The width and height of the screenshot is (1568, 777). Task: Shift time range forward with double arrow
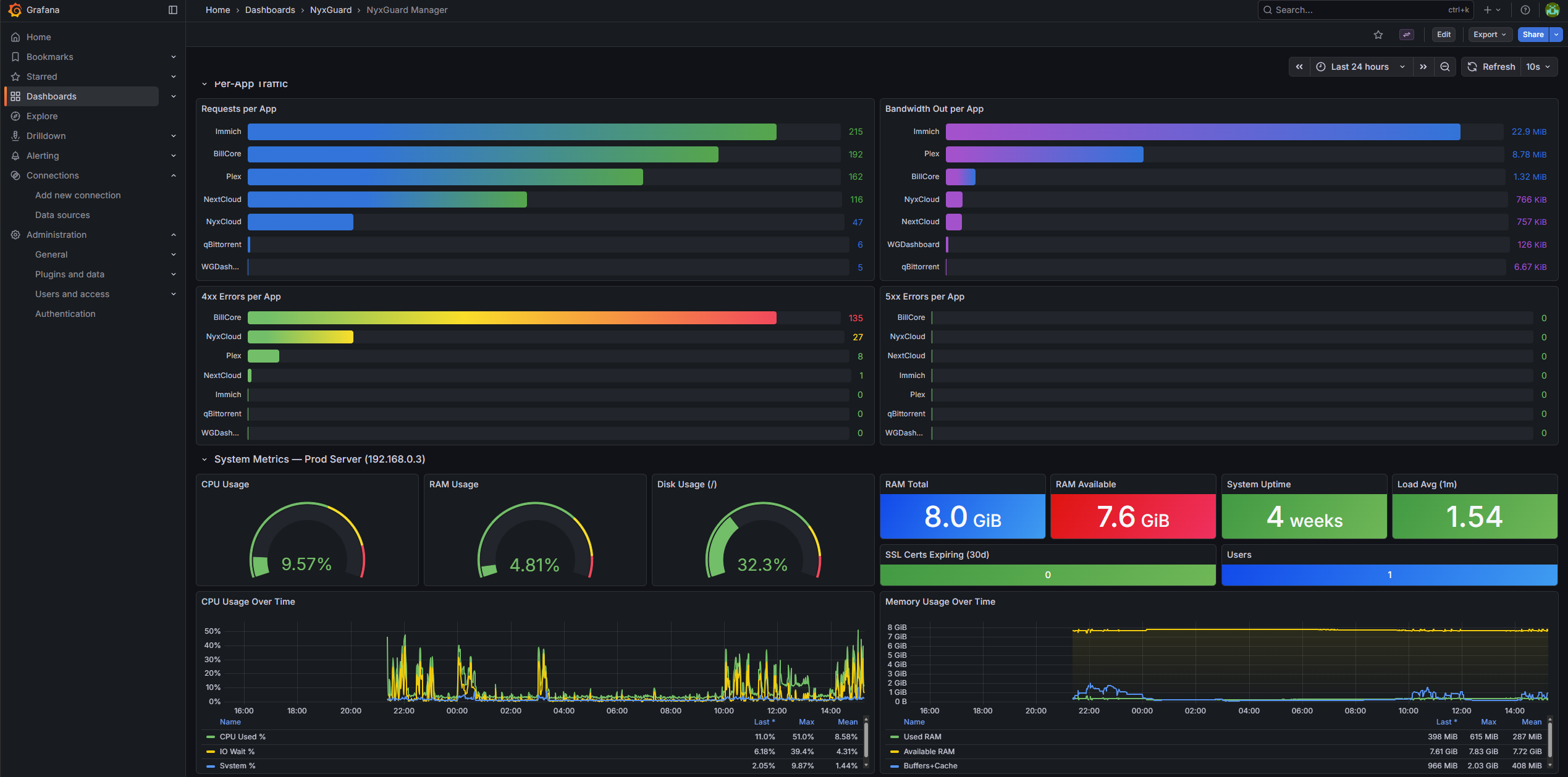pos(1423,67)
